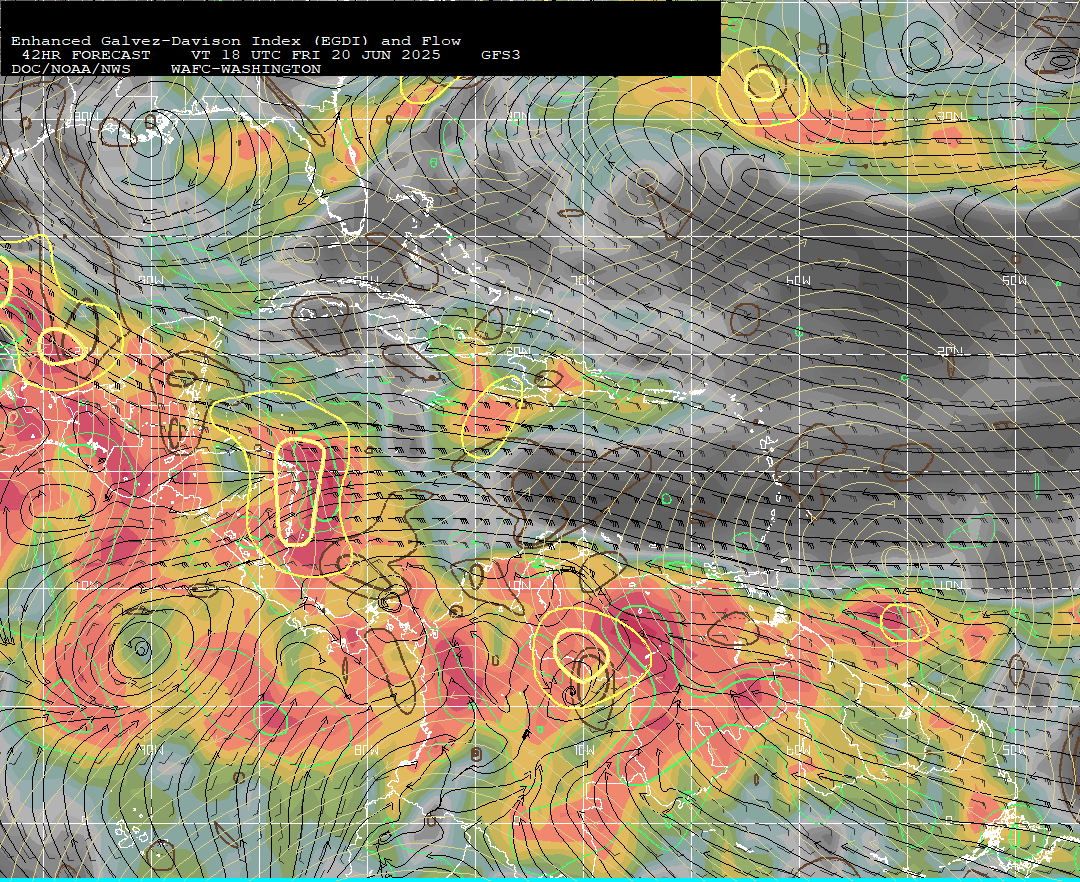Click the '42HR FORECAST' header text

(85, 55)
